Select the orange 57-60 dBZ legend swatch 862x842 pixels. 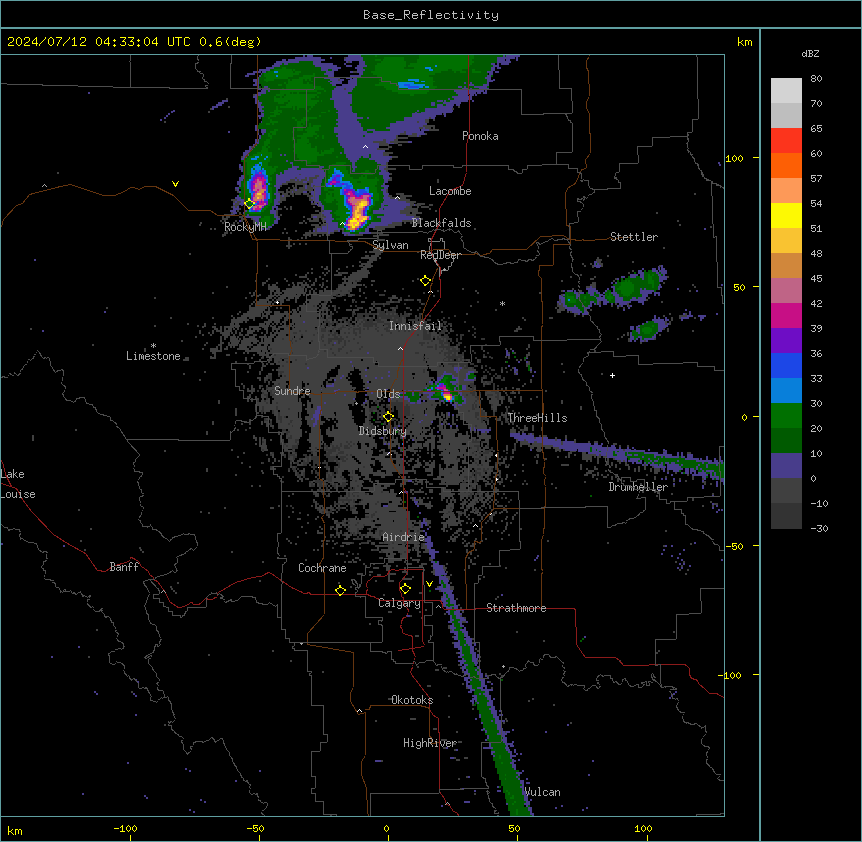(x=786, y=165)
